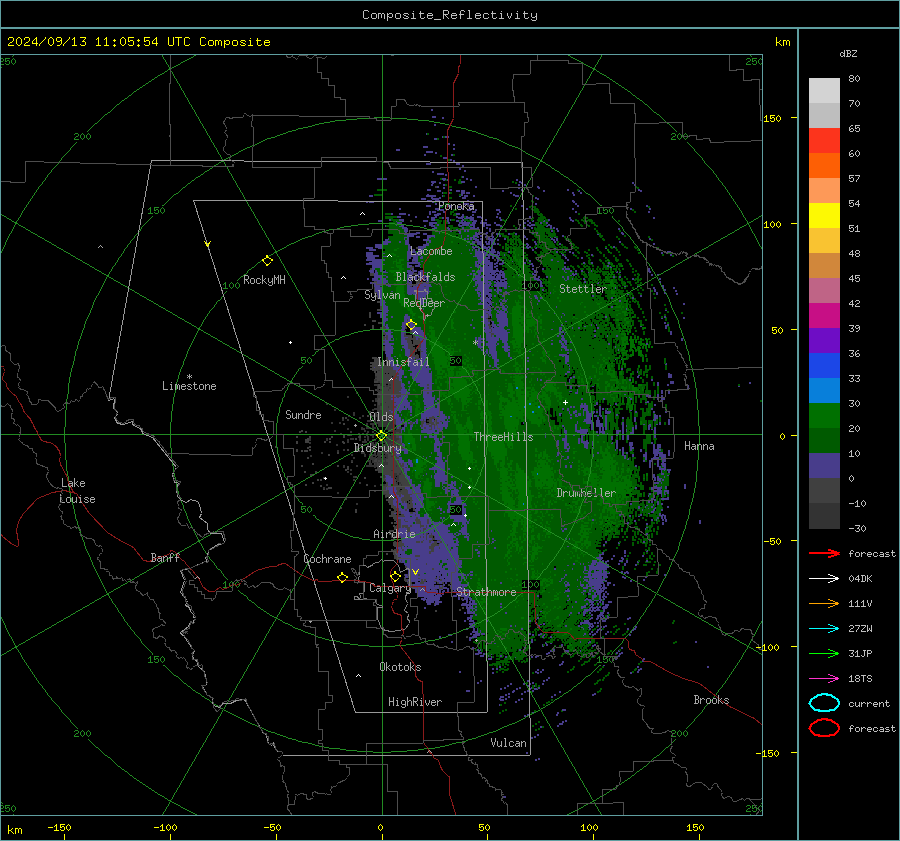900x841 pixels.
Task: Click the 10 dBZ purple color swatch
Action: pyautogui.click(x=824, y=466)
